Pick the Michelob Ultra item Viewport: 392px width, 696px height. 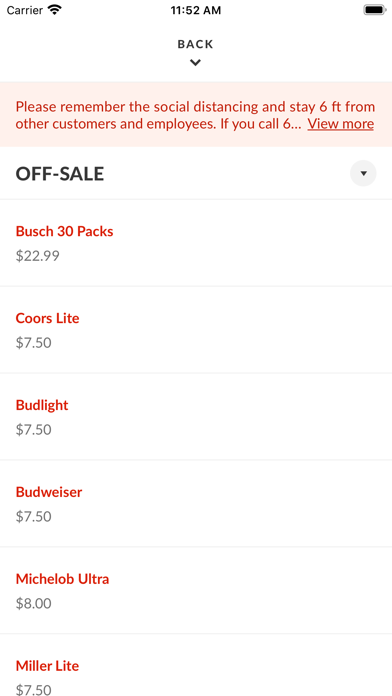tap(196, 591)
